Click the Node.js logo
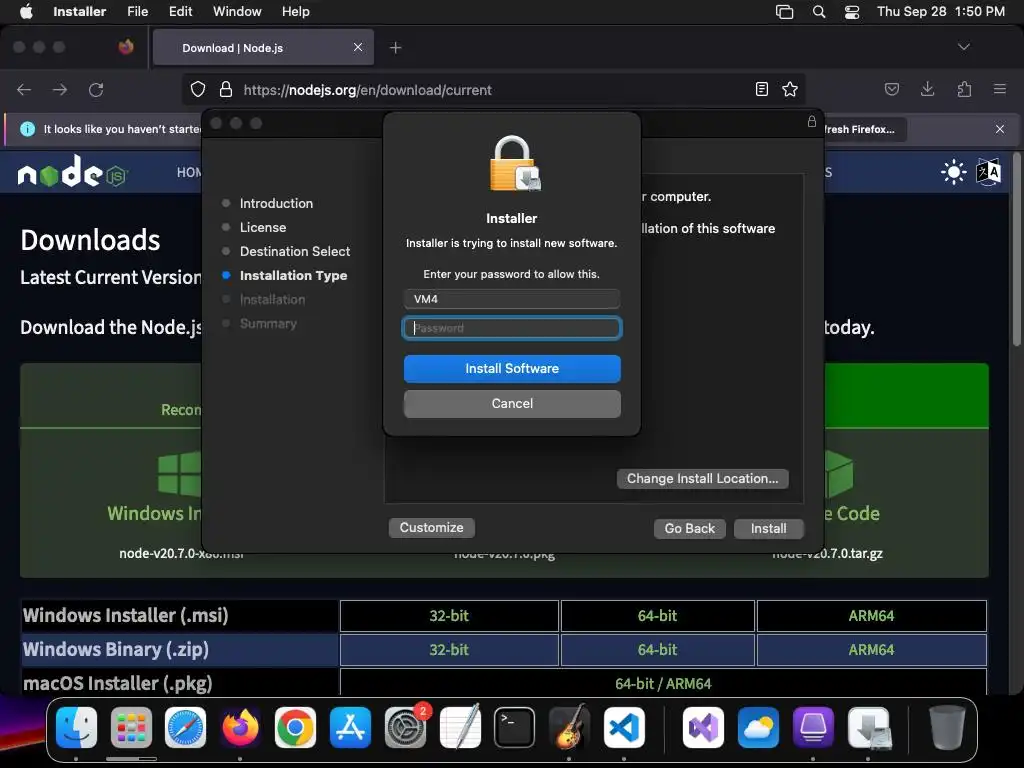Image resolution: width=1024 pixels, height=768 pixels. click(72, 172)
